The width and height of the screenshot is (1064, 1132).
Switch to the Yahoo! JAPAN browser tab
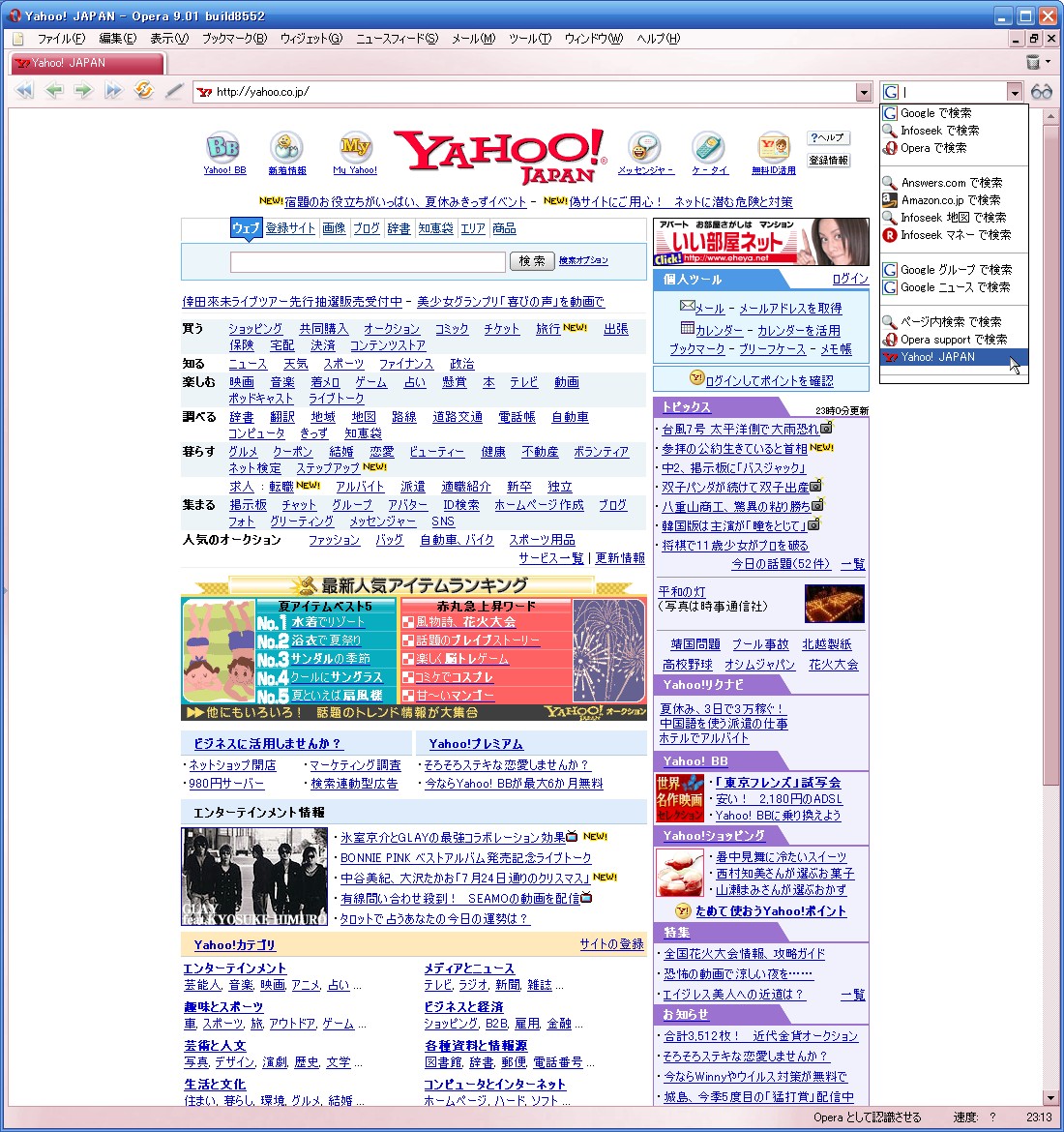(88, 63)
